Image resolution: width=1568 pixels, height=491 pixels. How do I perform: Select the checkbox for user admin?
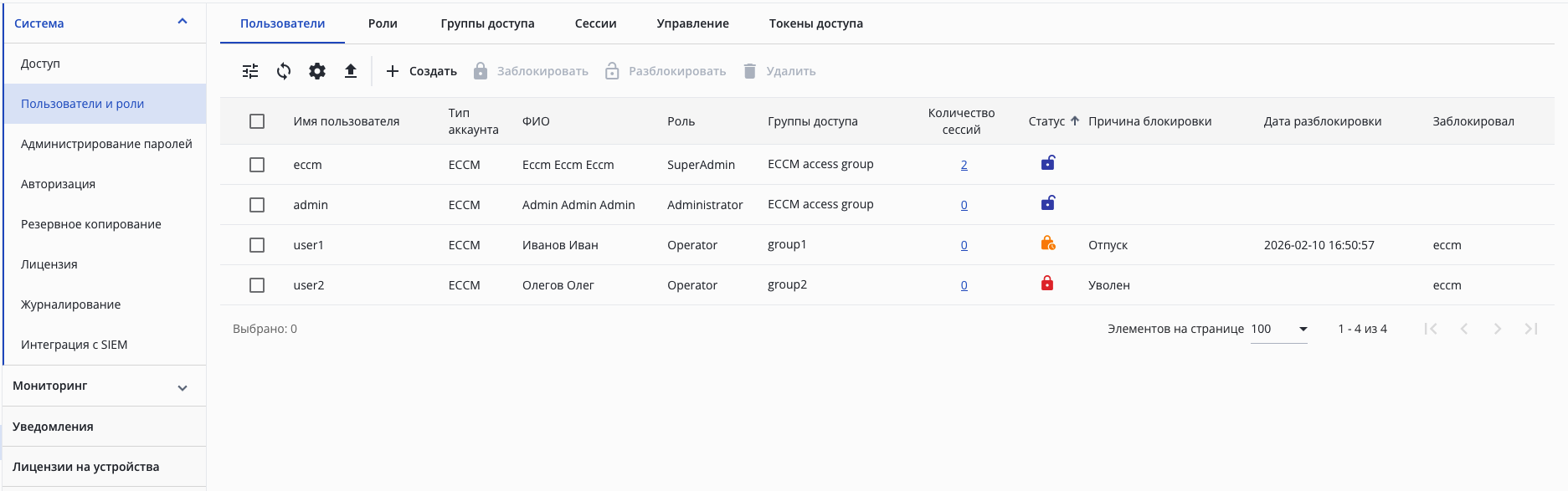pos(257,205)
